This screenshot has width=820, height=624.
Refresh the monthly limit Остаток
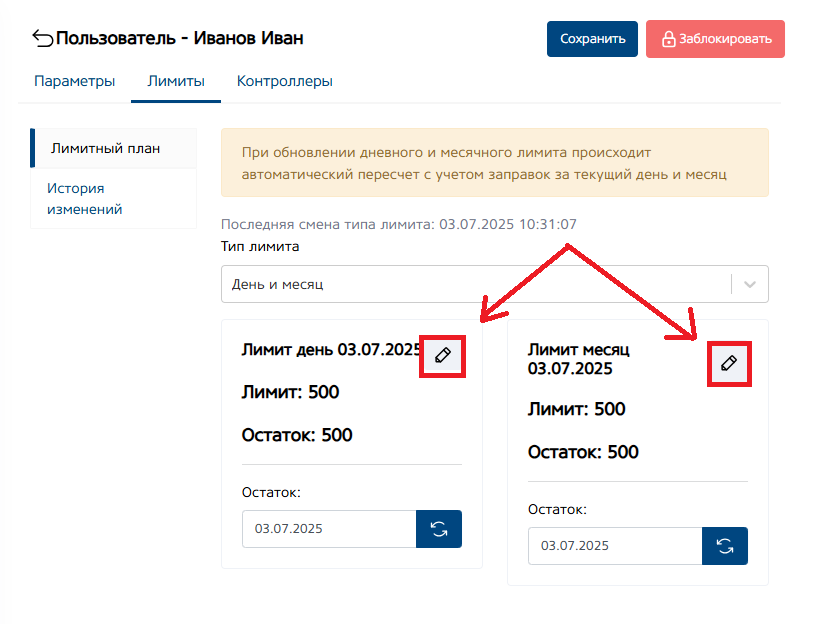tap(725, 546)
